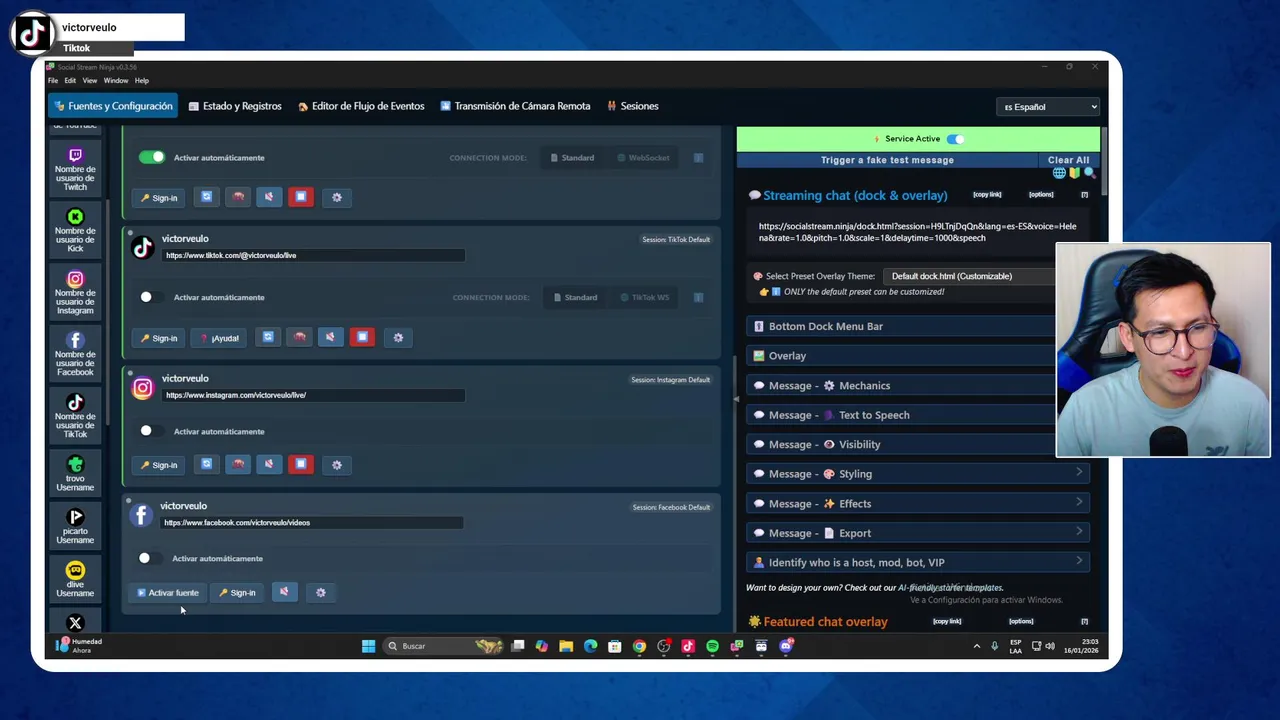Screen dimensions: 1280x720
Task: Open debug bug icon on TikTok source
Action: 299,337
